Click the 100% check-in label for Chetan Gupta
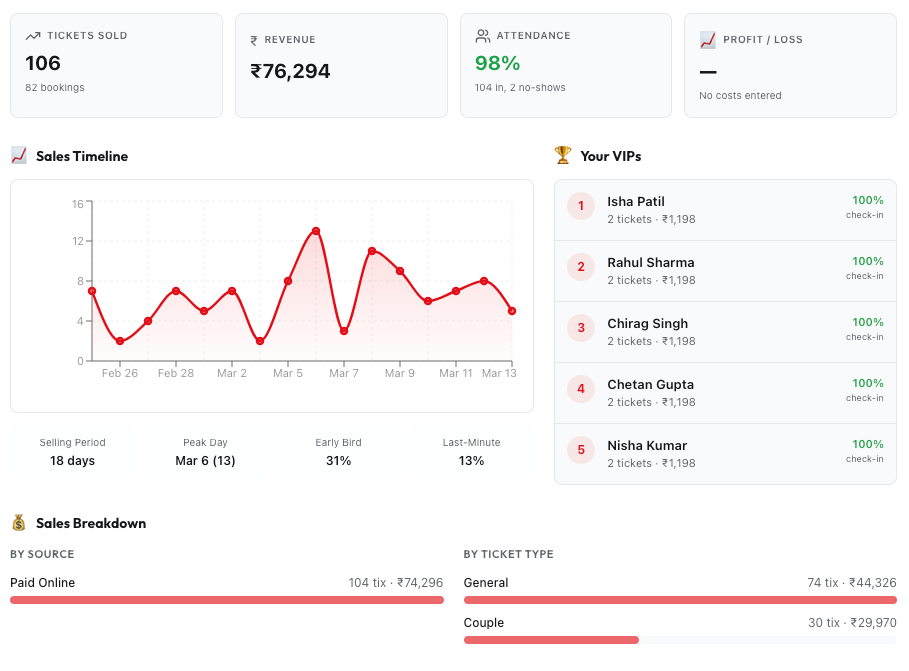Image resolution: width=909 pixels, height=671 pixels. (864, 390)
